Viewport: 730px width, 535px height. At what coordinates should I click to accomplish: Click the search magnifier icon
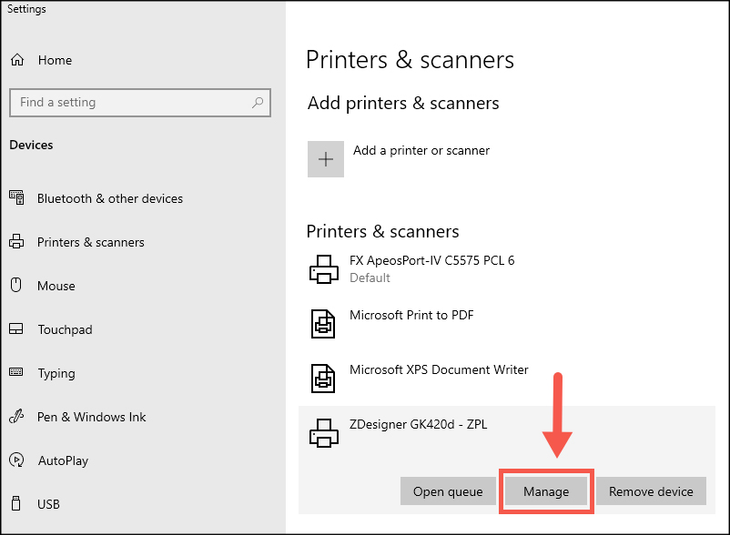pos(258,102)
